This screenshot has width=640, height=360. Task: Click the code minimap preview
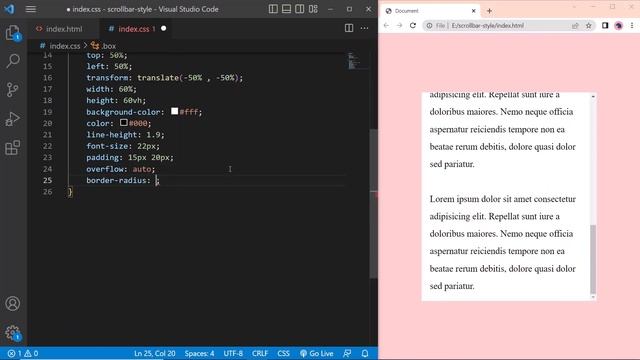[353, 60]
